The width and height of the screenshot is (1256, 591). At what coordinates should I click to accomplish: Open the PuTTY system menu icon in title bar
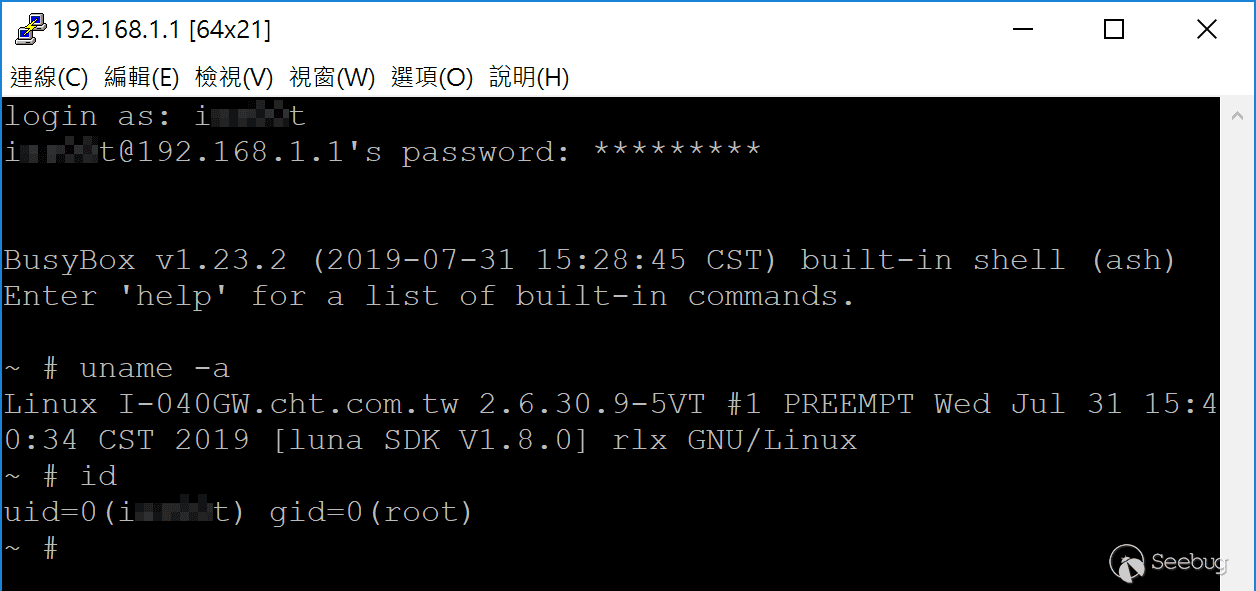pyautogui.click(x=30, y=30)
